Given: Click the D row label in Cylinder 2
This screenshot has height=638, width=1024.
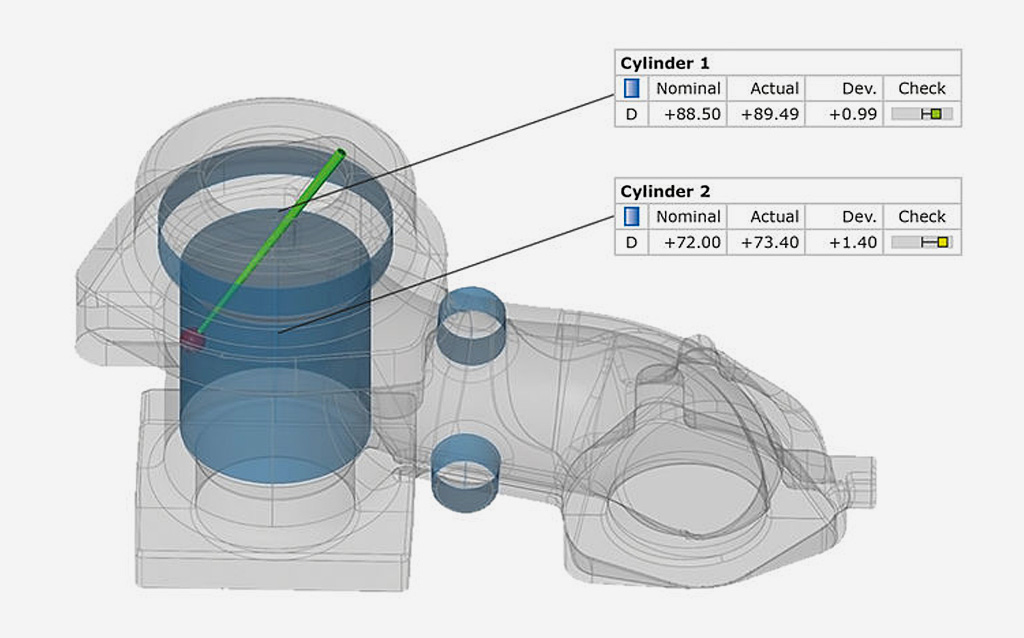Looking at the screenshot, I should click(x=631, y=242).
